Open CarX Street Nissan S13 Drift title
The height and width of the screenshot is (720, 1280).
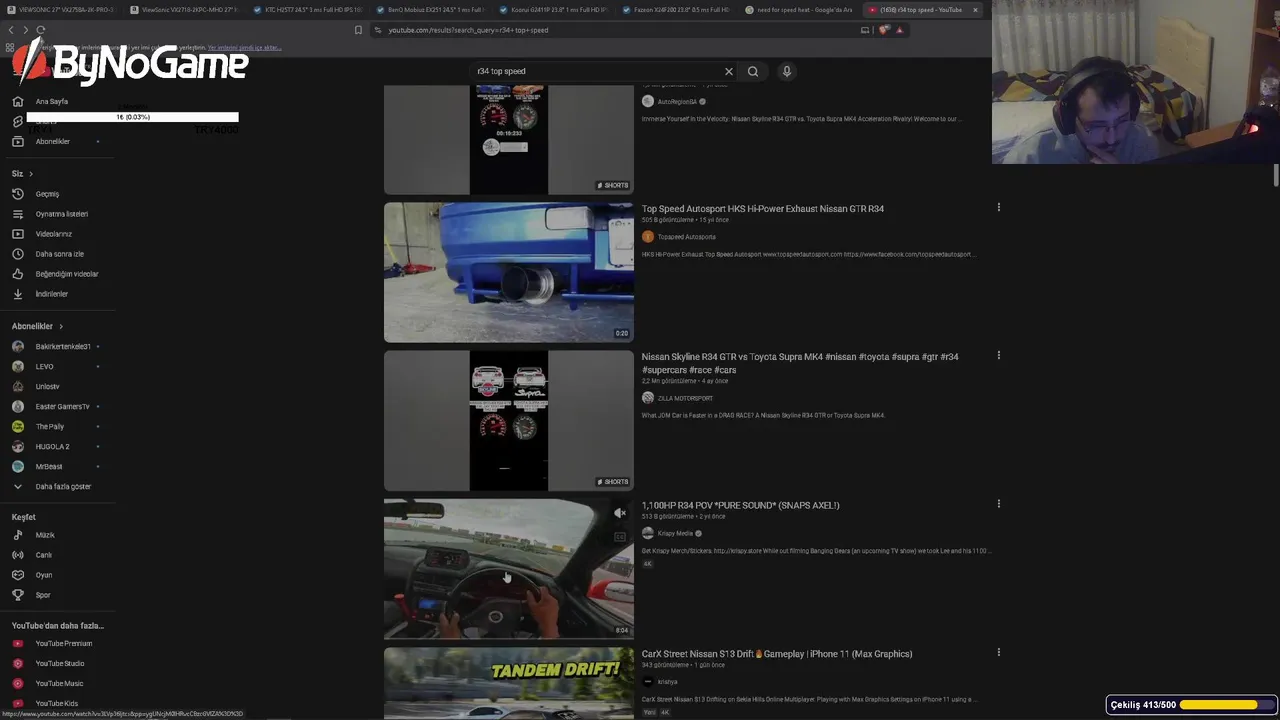tap(777, 654)
